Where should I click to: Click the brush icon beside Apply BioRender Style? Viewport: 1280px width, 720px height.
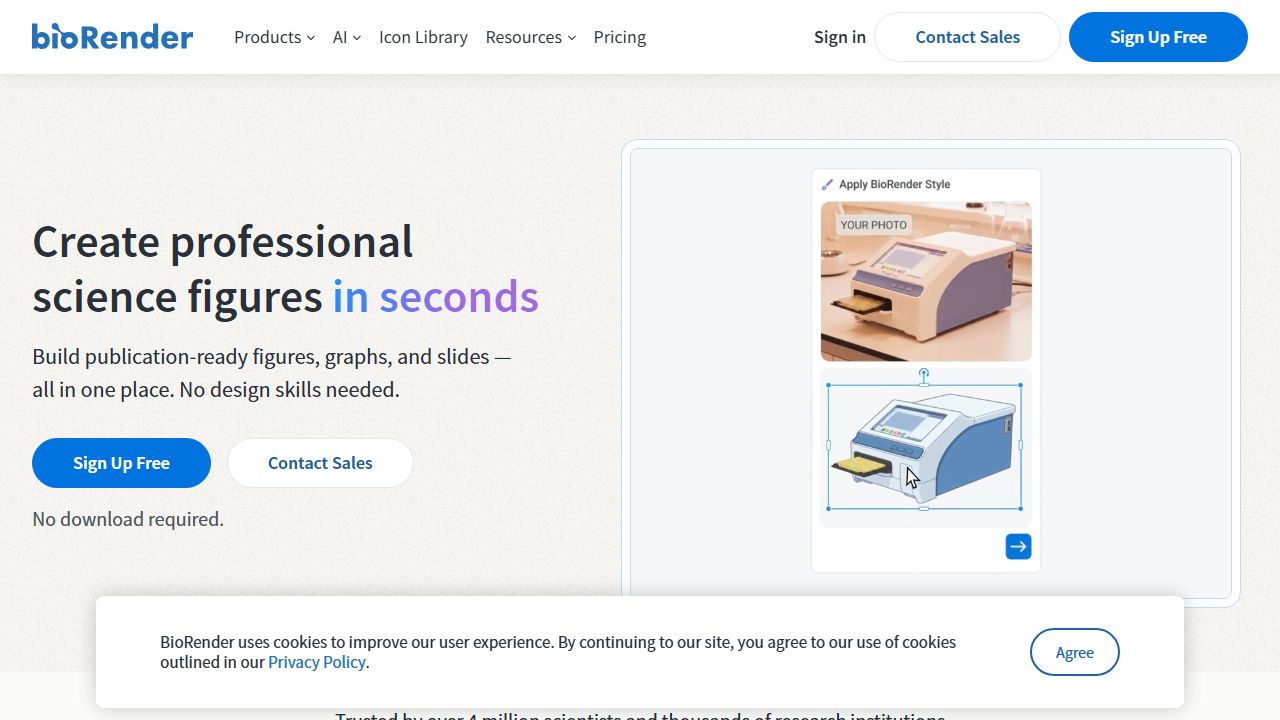click(827, 184)
